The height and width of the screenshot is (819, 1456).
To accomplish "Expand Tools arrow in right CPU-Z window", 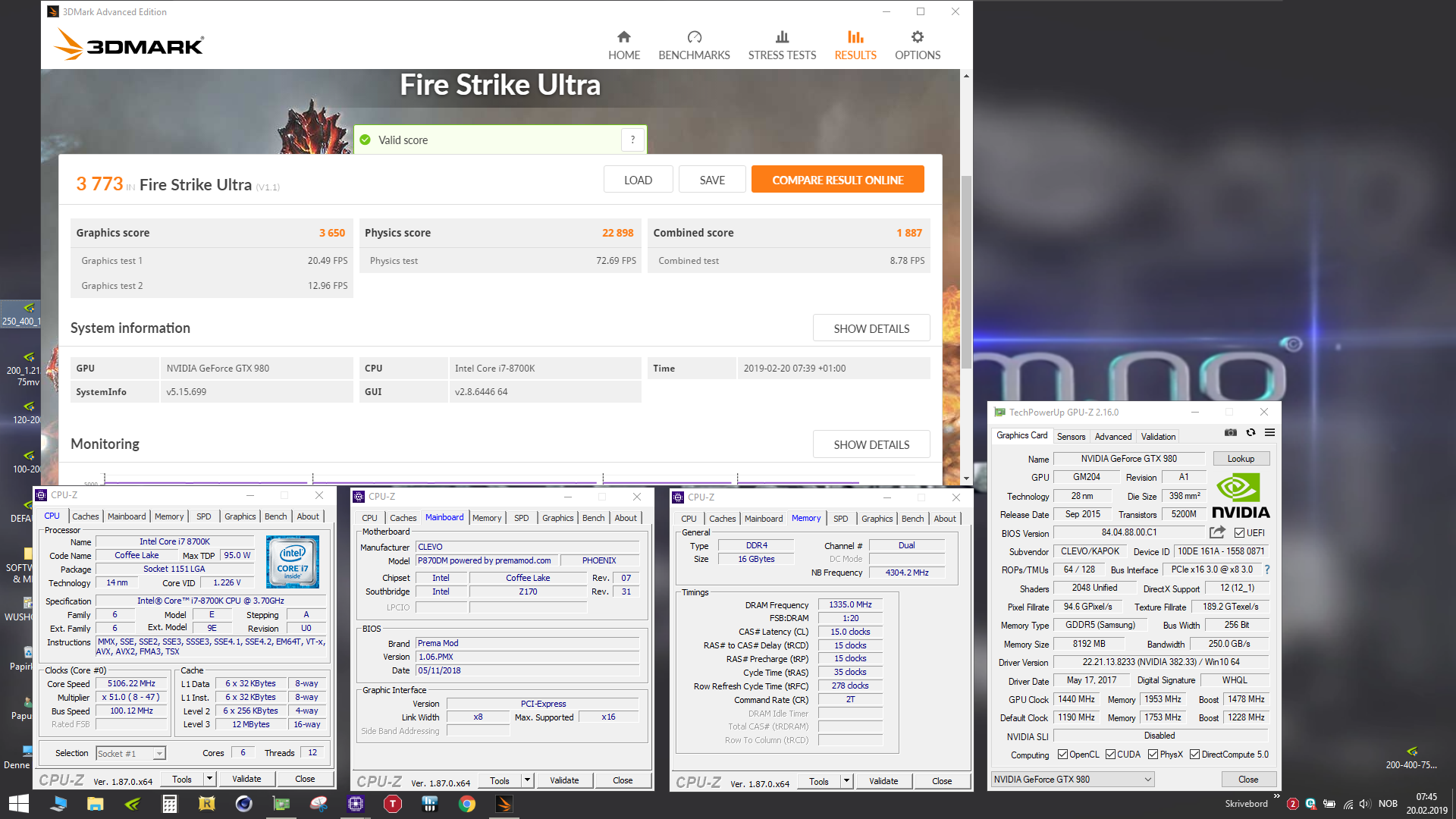I will coord(846,781).
